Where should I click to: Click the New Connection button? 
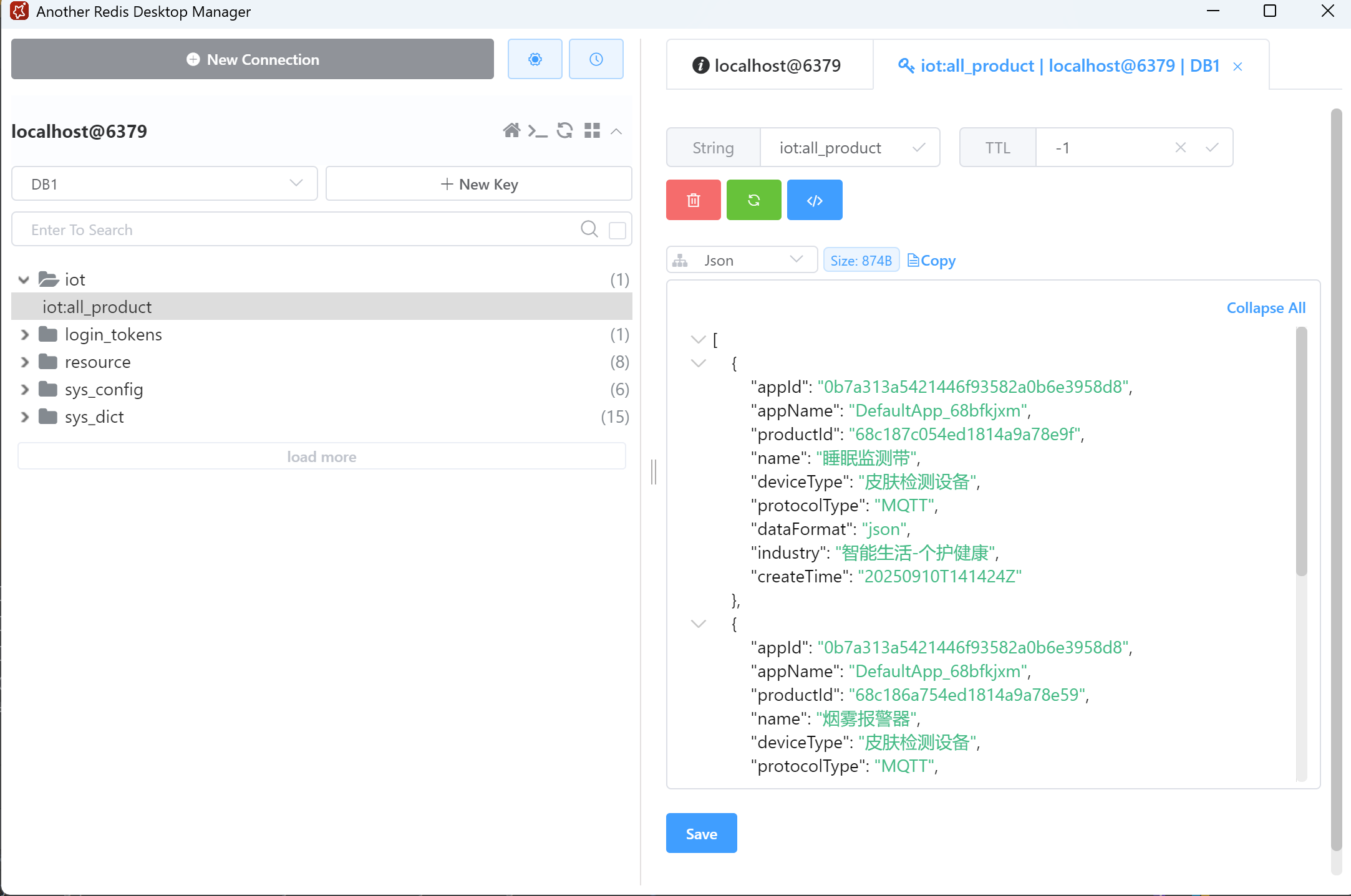click(x=253, y=59)
